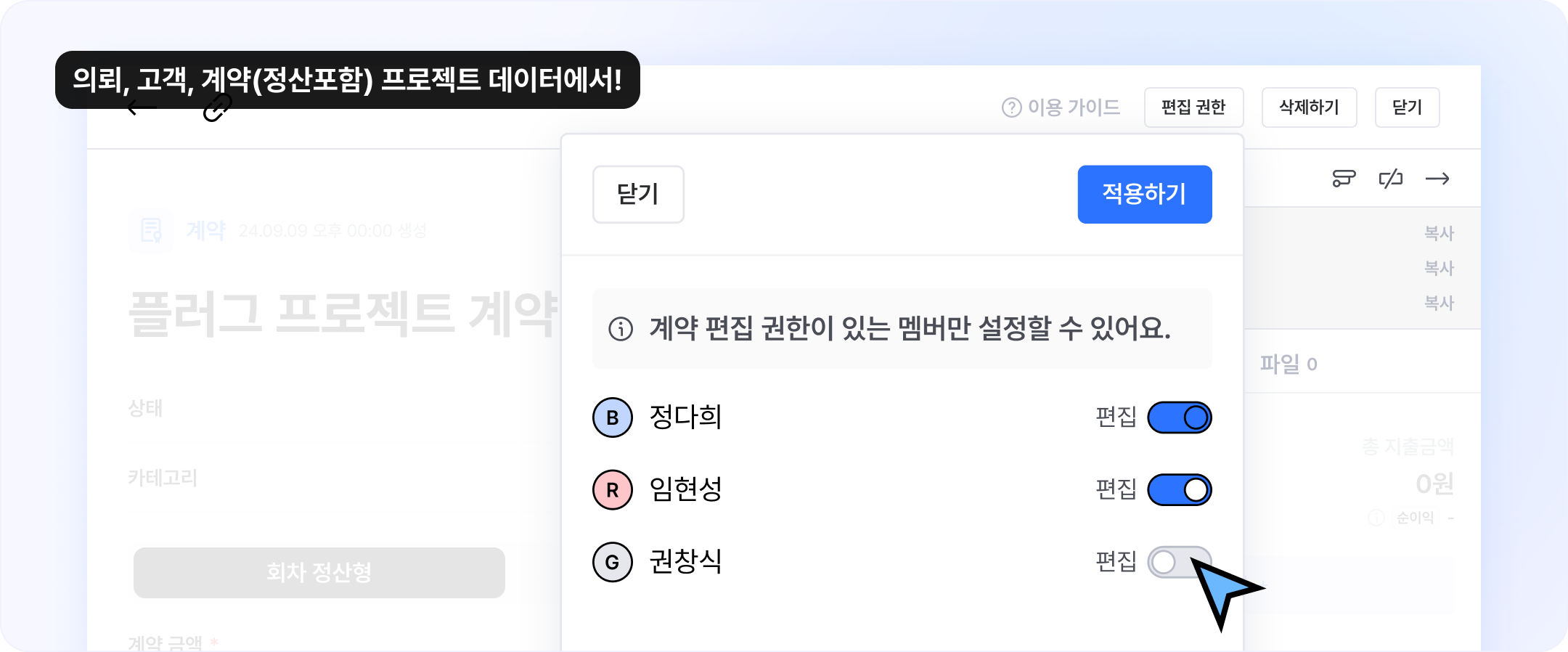Select the 회차 정산형 option
This screenshot has height=652, width=1568.
pos(319,572)
